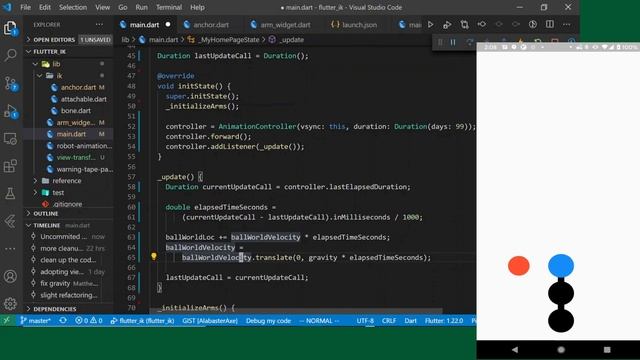Click the commit revision icon in editor toolbar
This screenshot has width=640, height=360.
482,24
